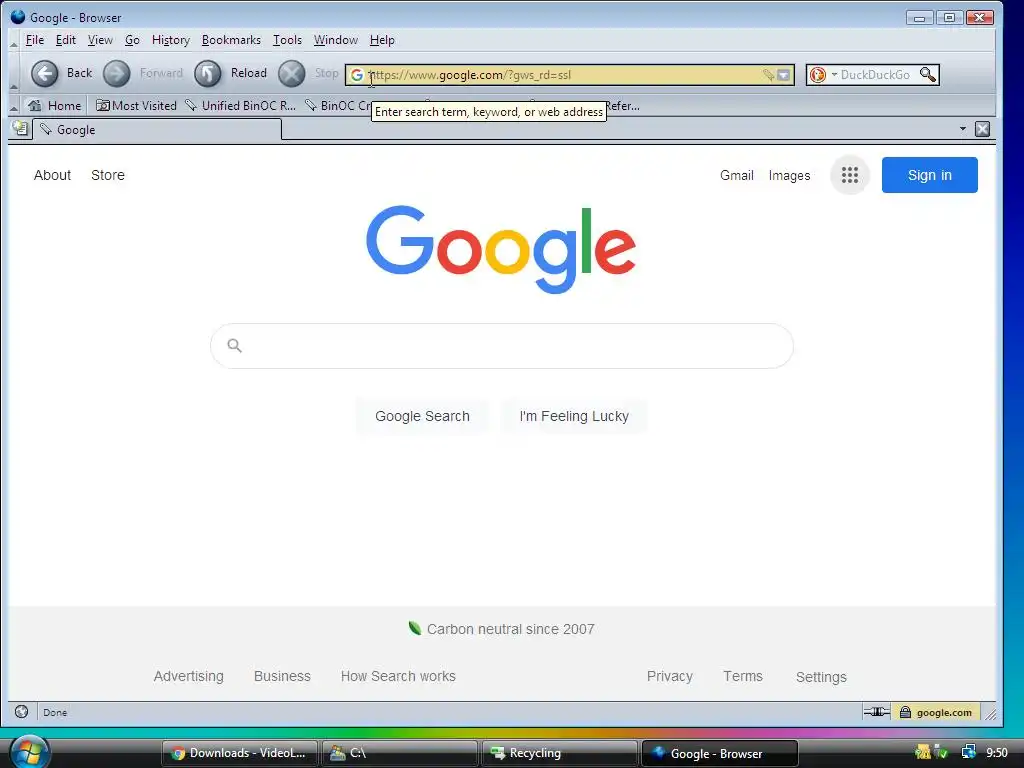Click the About link on Google
Viewport: 1024px width, 768px height.
point(52,175)
